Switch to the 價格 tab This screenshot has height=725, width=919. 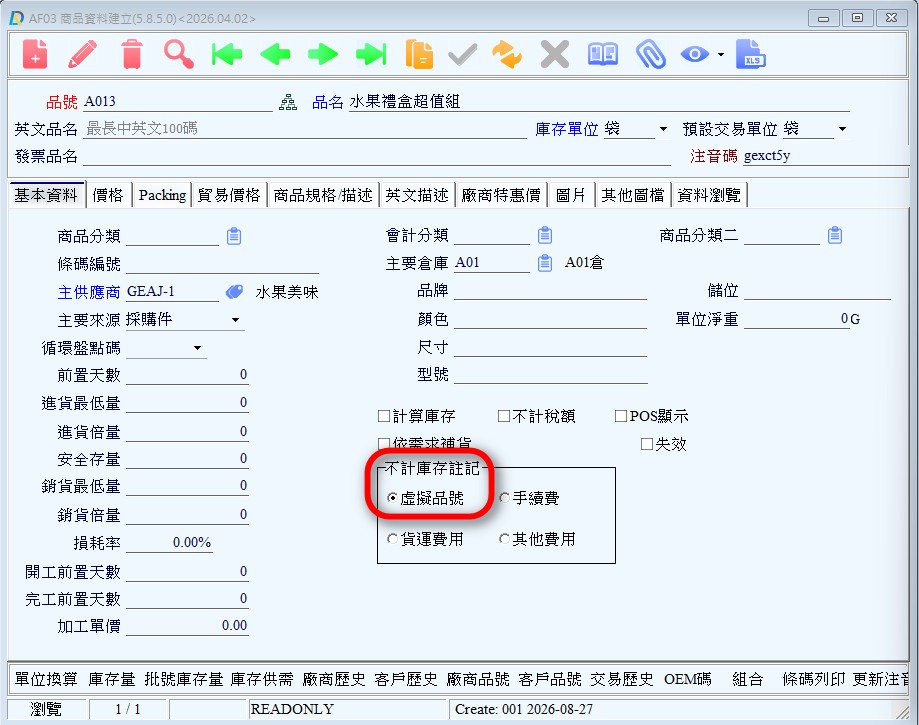(x=108, y=195)
